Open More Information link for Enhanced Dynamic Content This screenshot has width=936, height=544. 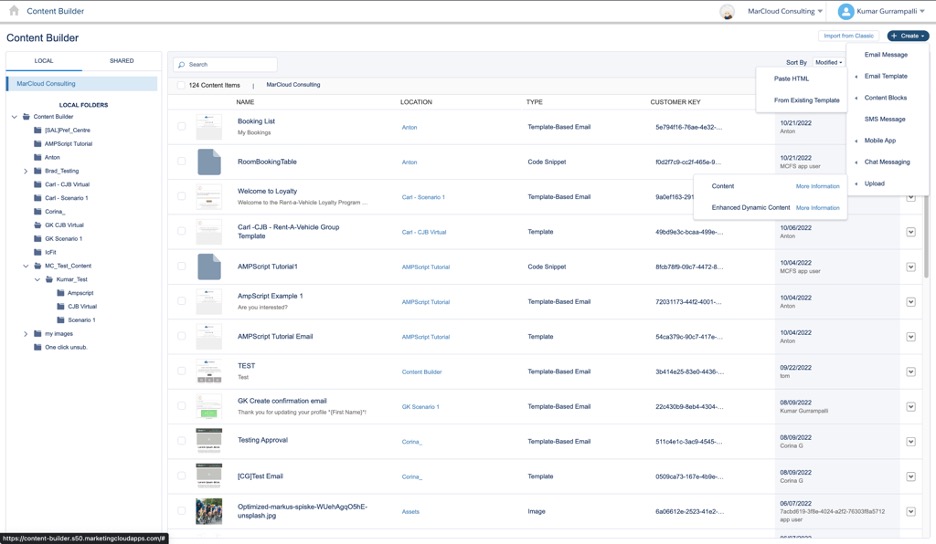pyautogui.click(x=817, y=208)
